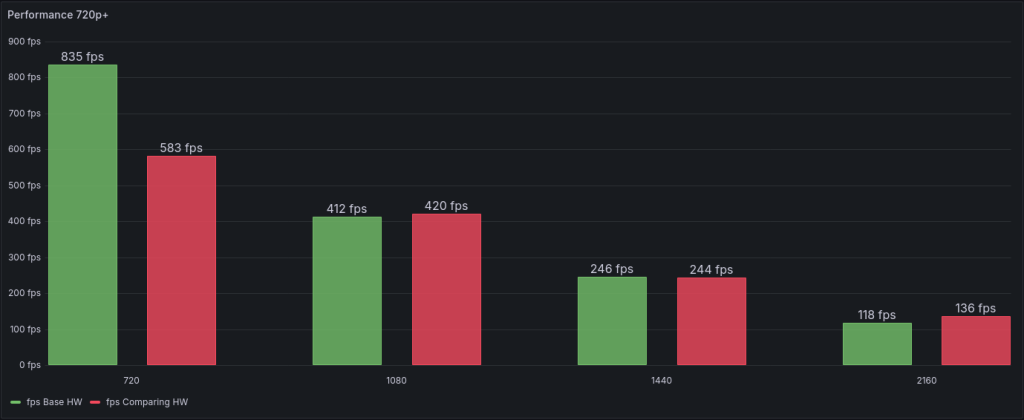The image size is (1024, 420).
Task: Click the 900 fps y-axis label
Action: click(24, 41)
